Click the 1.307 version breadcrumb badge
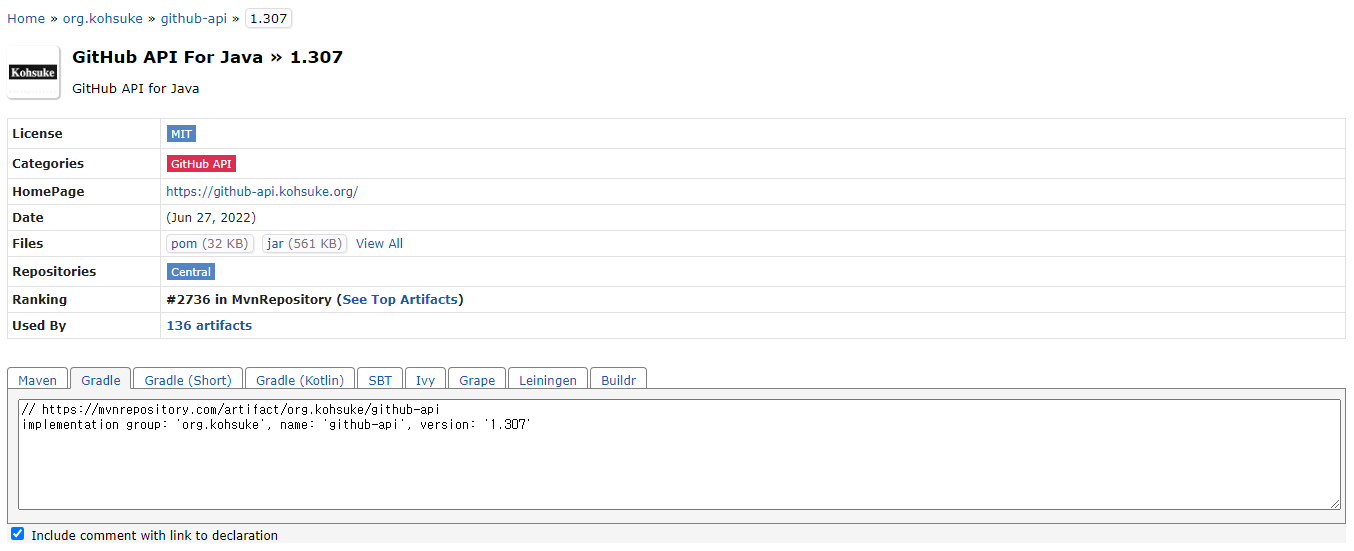Viewport: 1354px width, 551px height. [x=268, y=18]
